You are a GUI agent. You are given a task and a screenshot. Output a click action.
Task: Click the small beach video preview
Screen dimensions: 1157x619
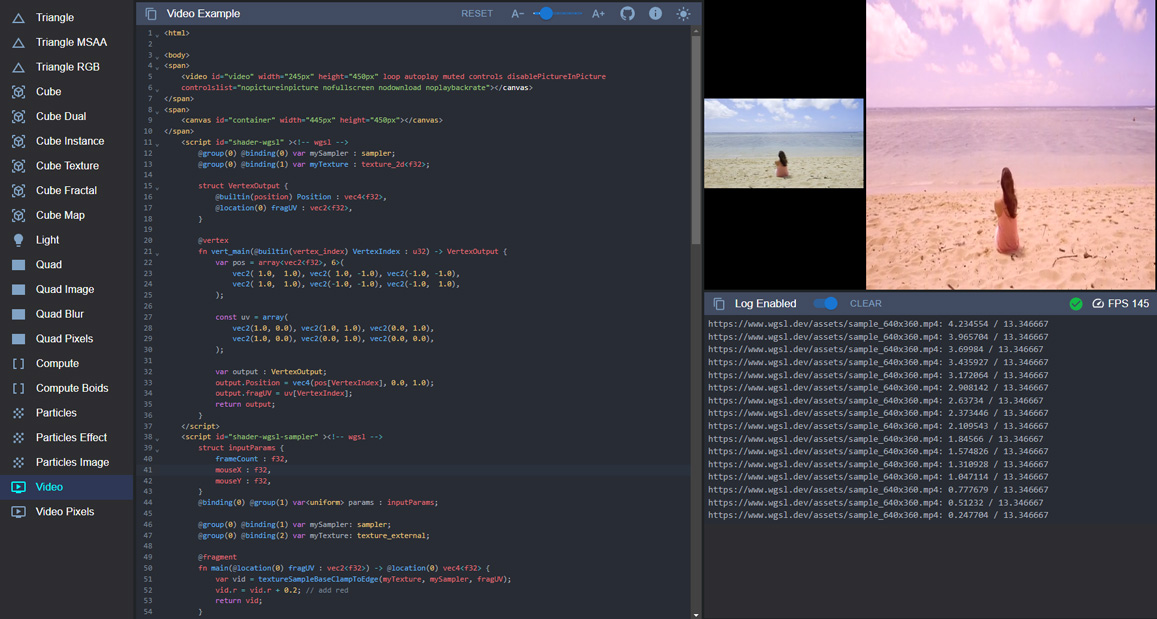[x=783, y=143]
